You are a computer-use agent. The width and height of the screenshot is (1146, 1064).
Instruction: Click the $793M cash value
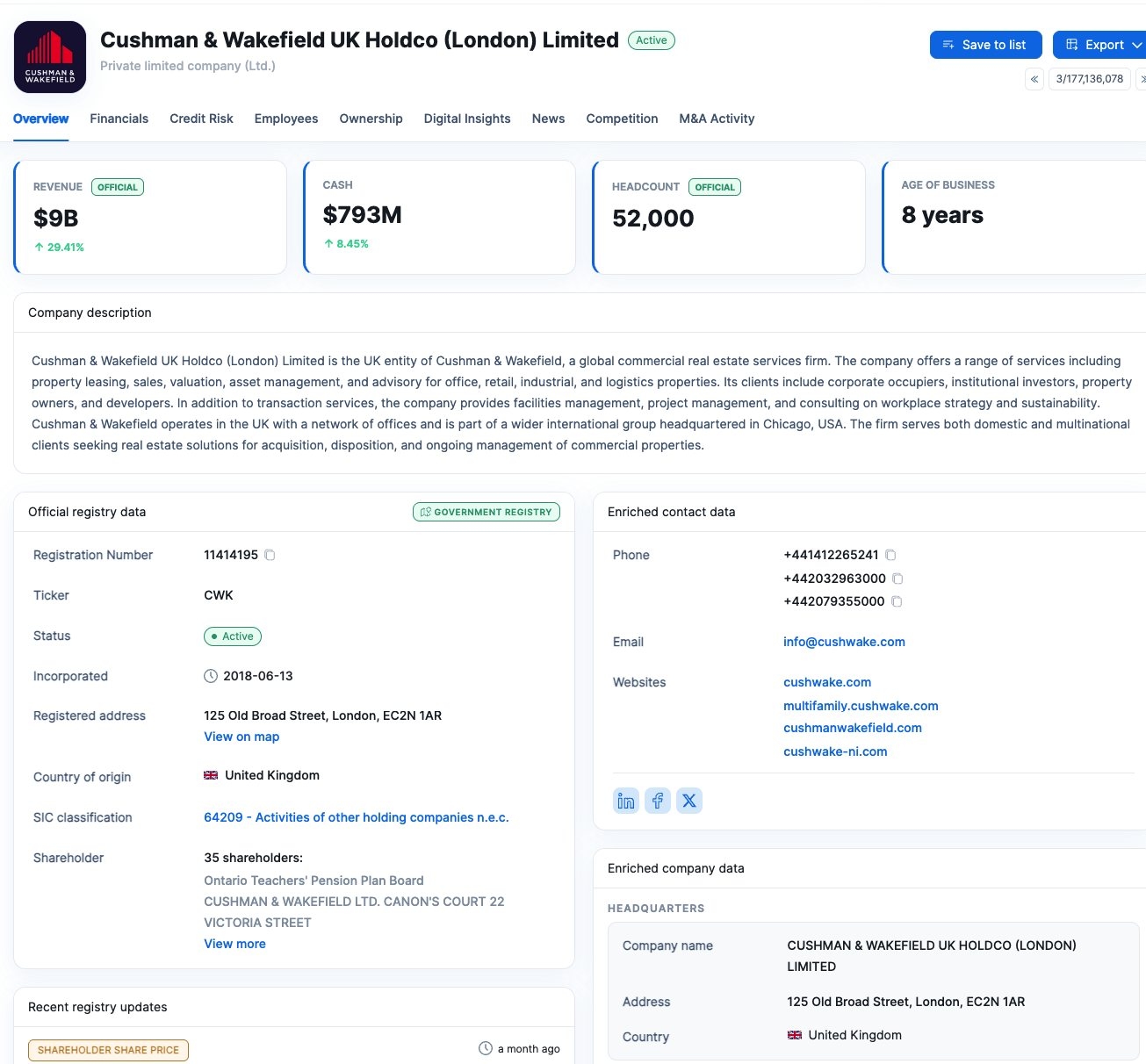[x=362, y=215]
